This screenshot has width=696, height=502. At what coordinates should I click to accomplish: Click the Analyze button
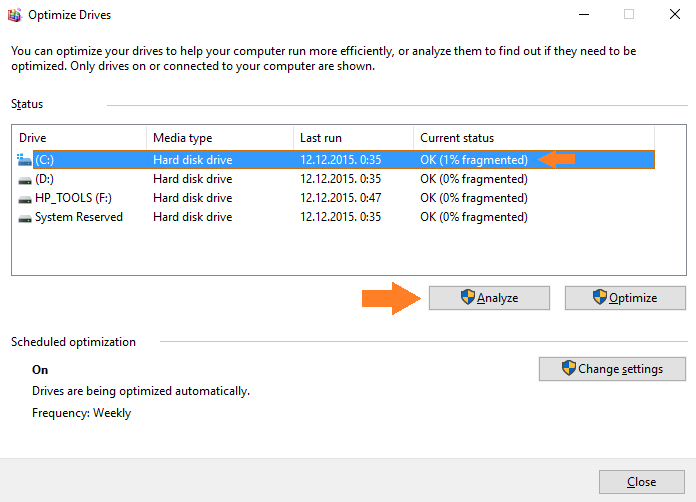pyautogui.click(x=489, y=298)
